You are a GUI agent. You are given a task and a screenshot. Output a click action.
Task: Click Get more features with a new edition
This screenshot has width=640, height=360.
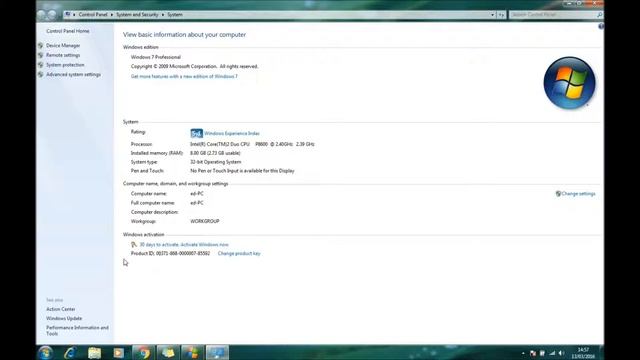click(184, 76)
